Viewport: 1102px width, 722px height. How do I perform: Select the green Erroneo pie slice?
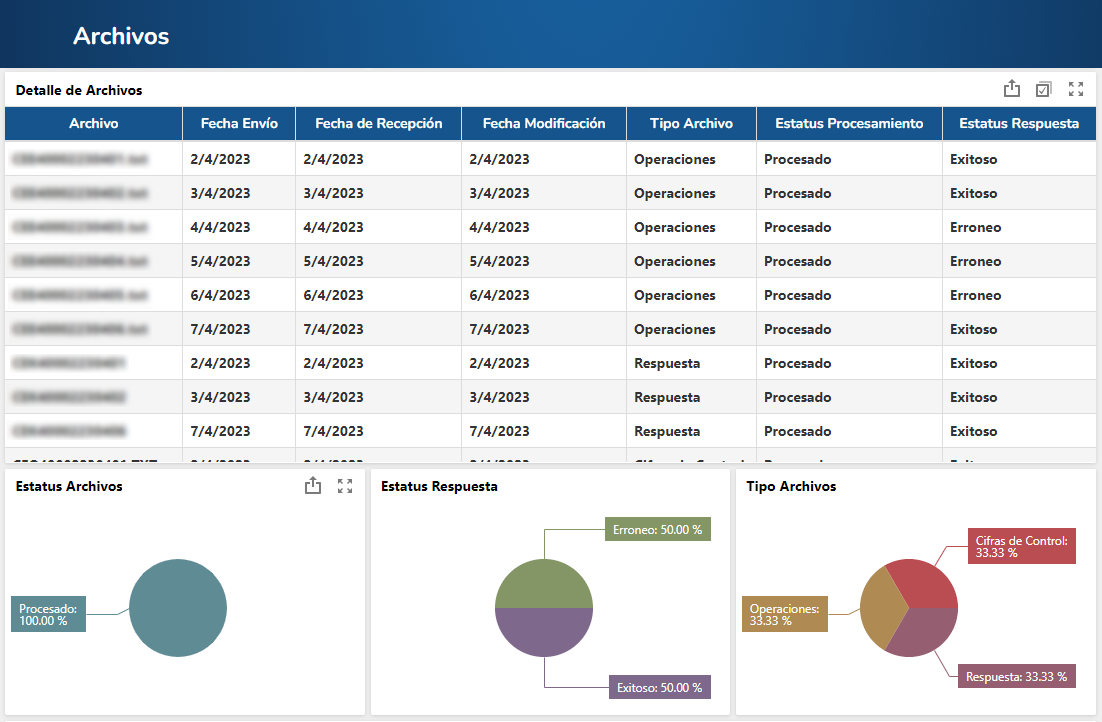[544, 585]
